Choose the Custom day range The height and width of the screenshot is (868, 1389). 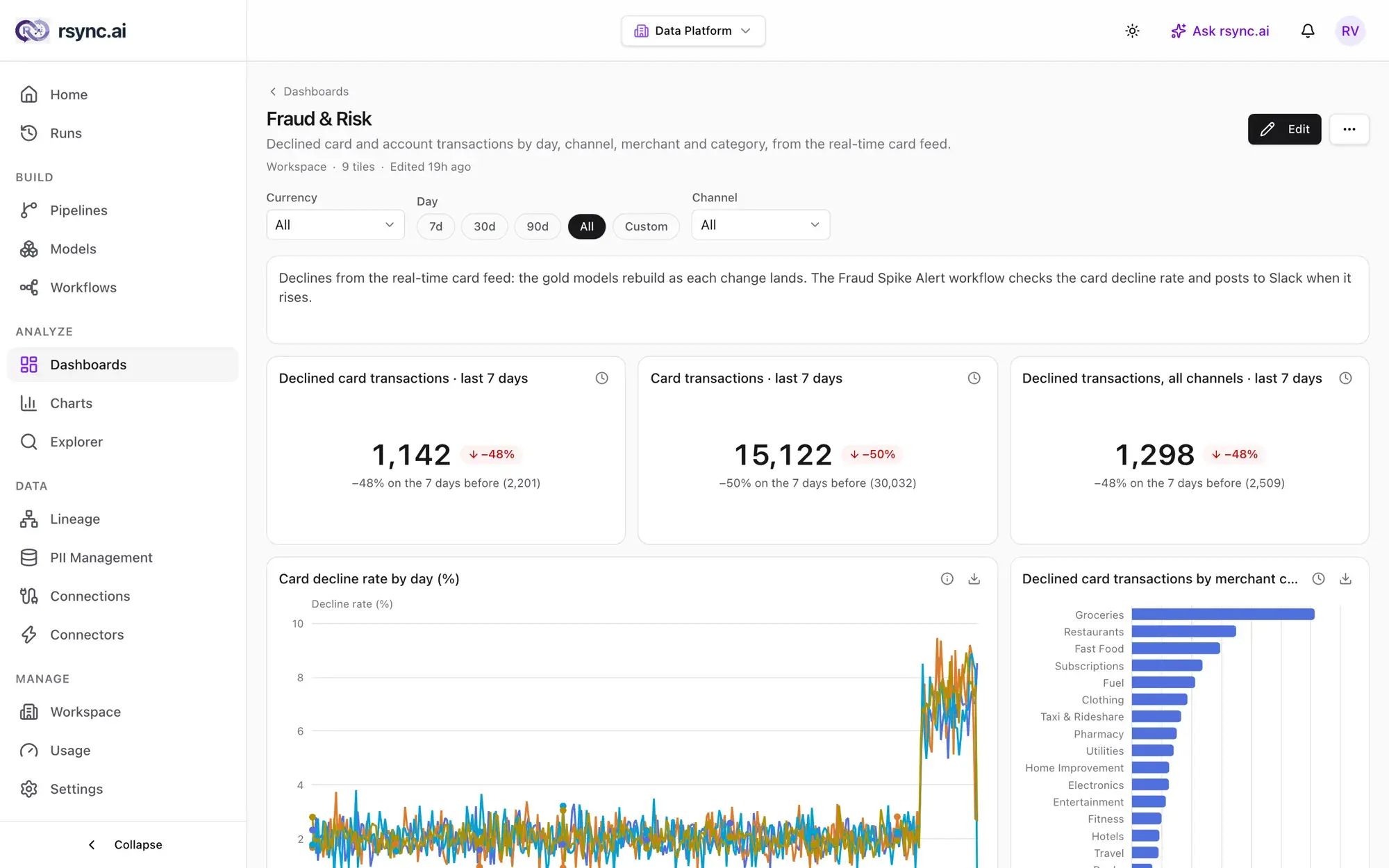coord(646,226)
